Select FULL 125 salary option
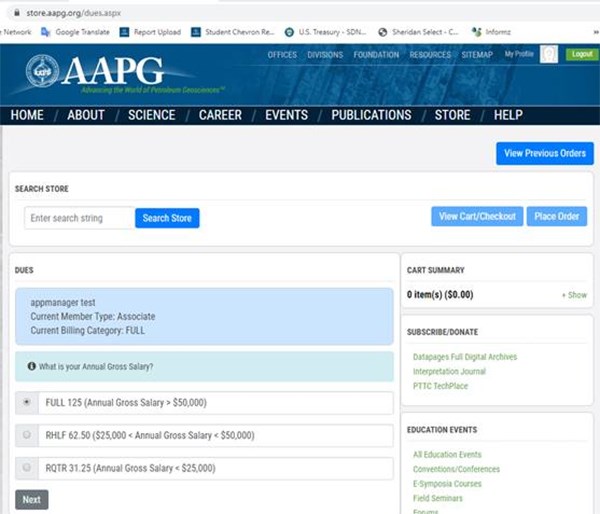 (26, 402)
